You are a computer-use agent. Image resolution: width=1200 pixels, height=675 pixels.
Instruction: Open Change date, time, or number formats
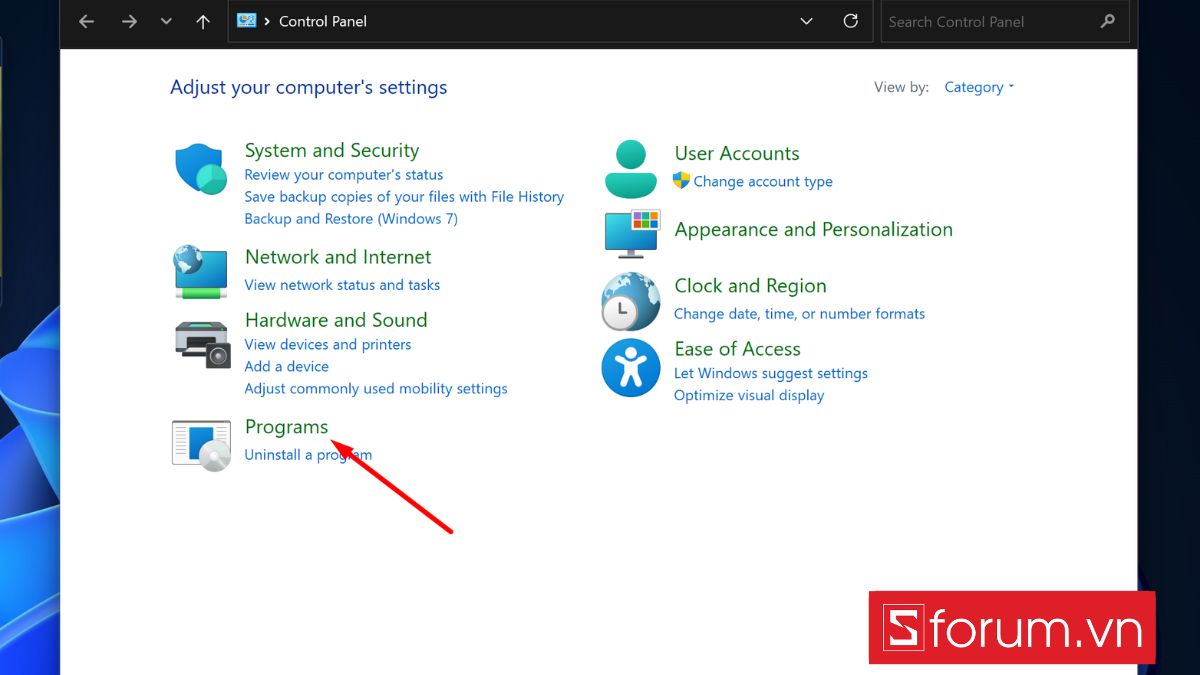pos(799,314)
